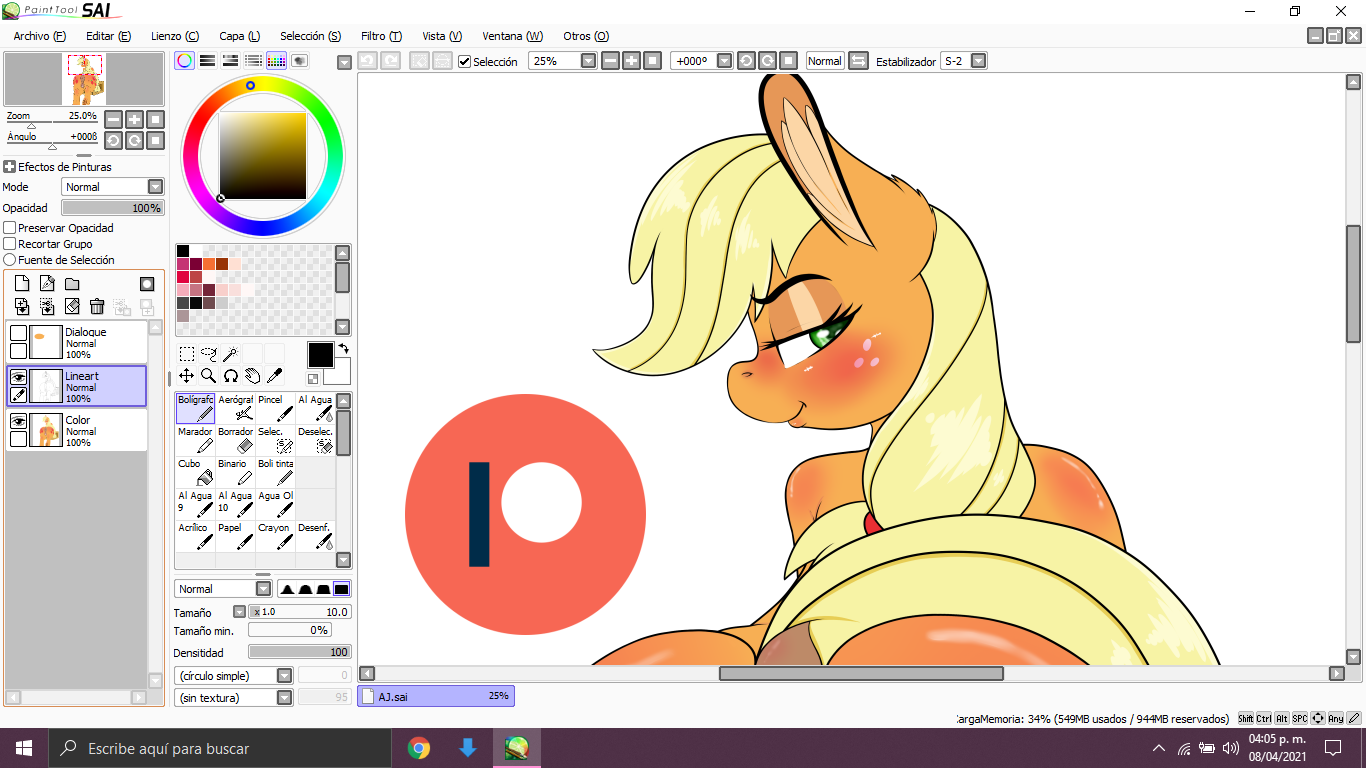Enable Preservar Opacidad

[10, 228]
